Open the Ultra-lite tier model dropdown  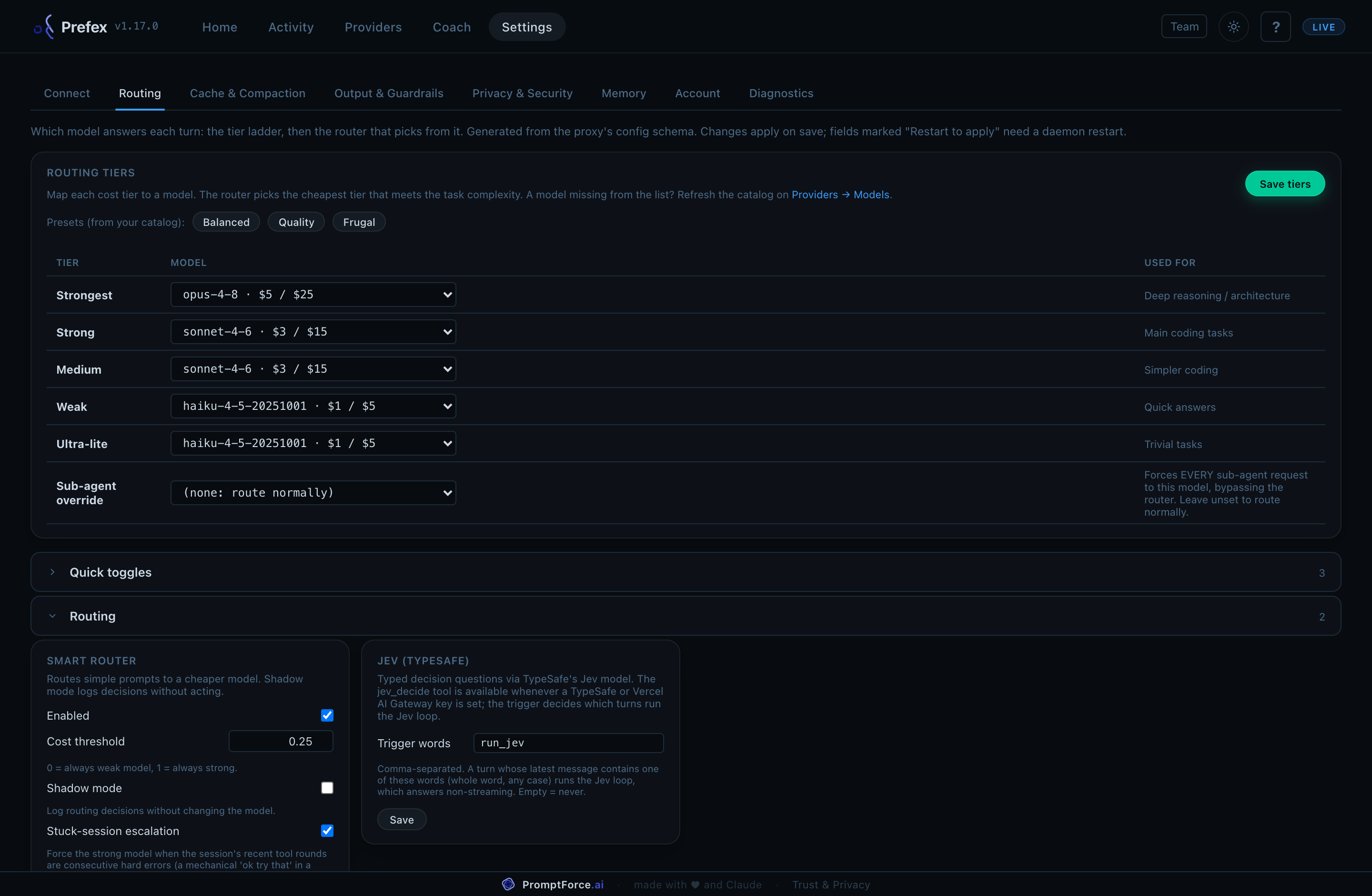313,443
